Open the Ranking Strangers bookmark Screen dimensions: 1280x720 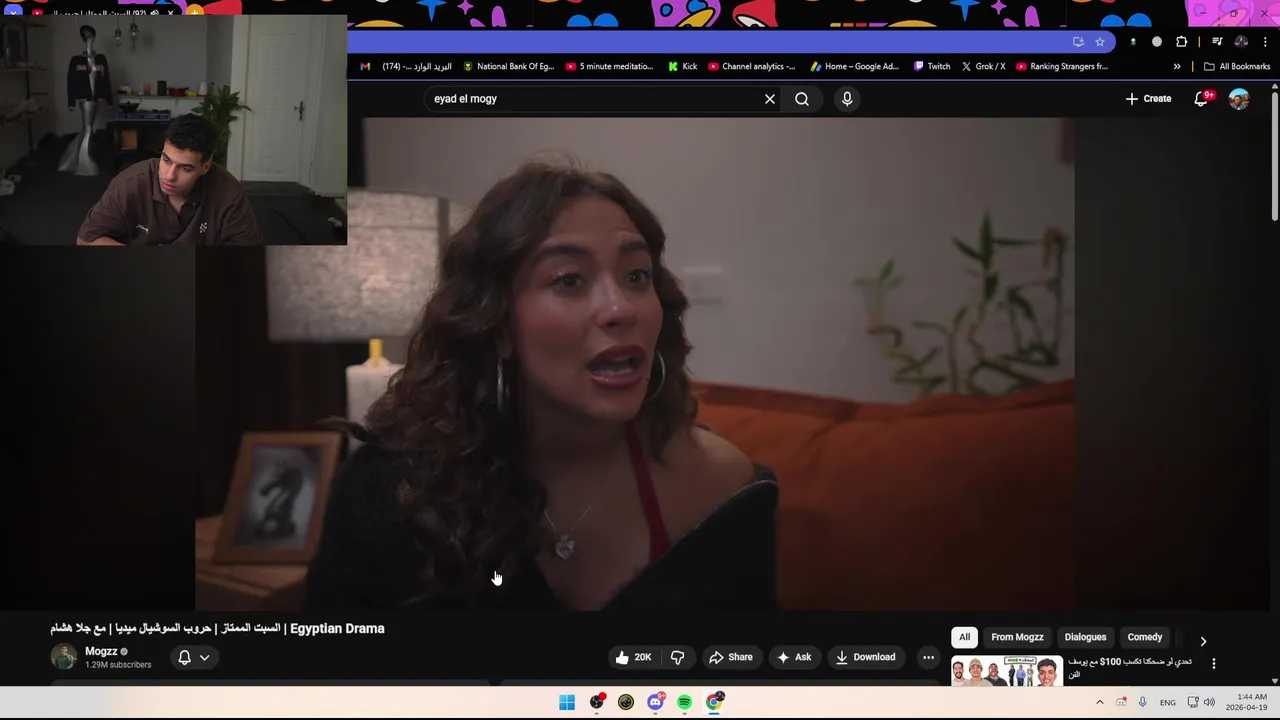pos(1062,67)
